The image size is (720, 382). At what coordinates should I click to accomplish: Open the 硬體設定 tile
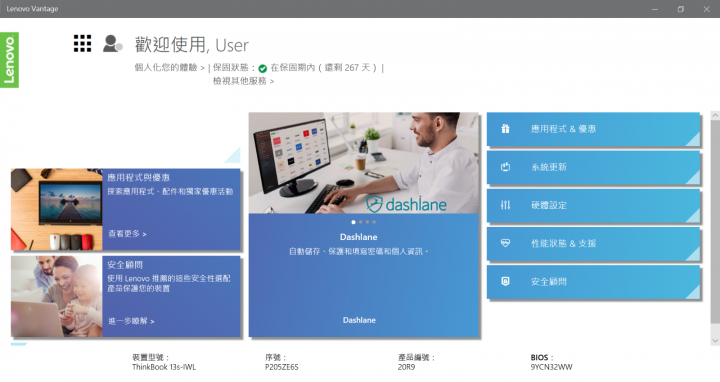click(x=593, y=205)
